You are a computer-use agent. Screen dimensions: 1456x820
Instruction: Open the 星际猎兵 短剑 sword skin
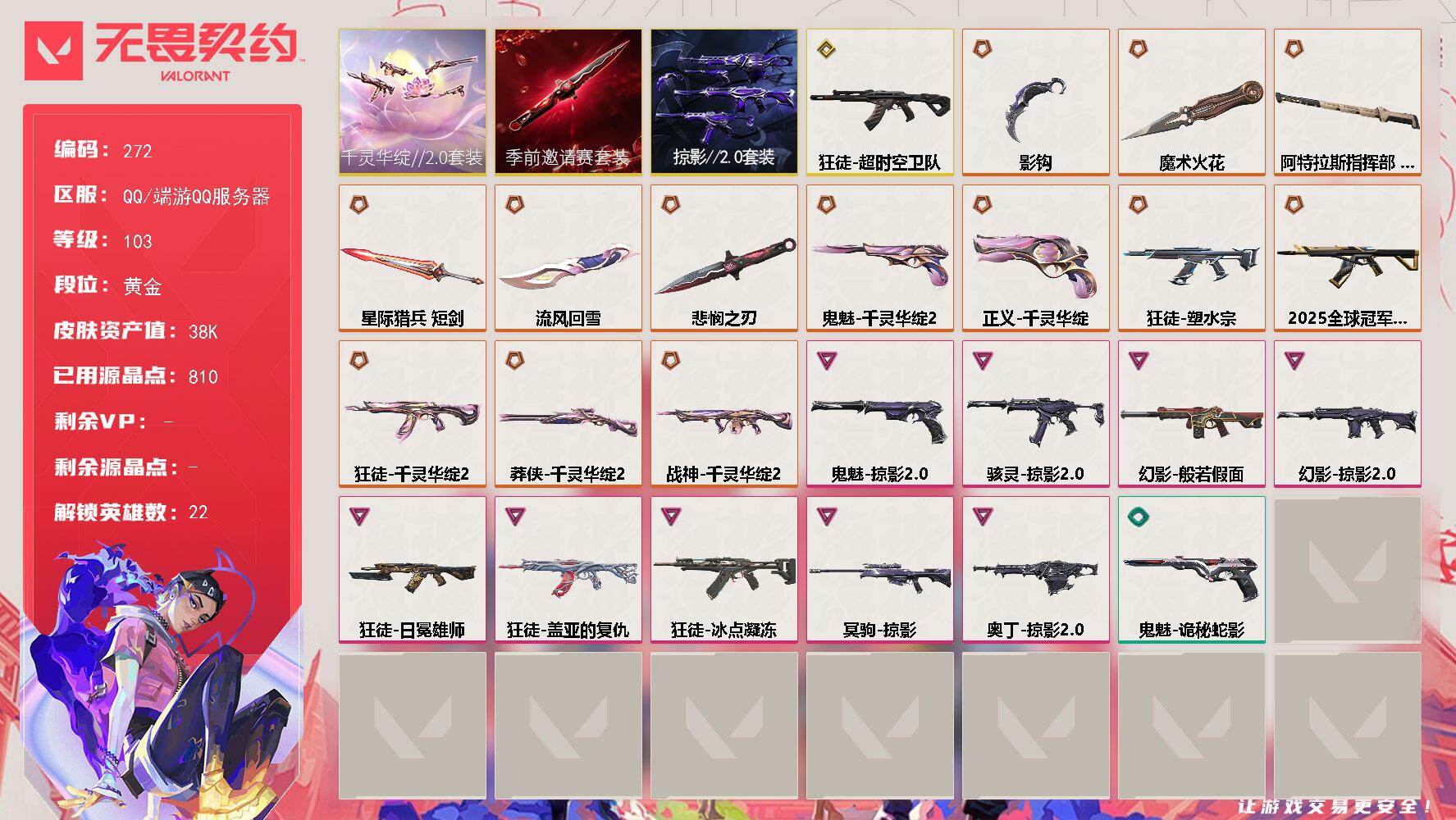click(x=412, y=257)
